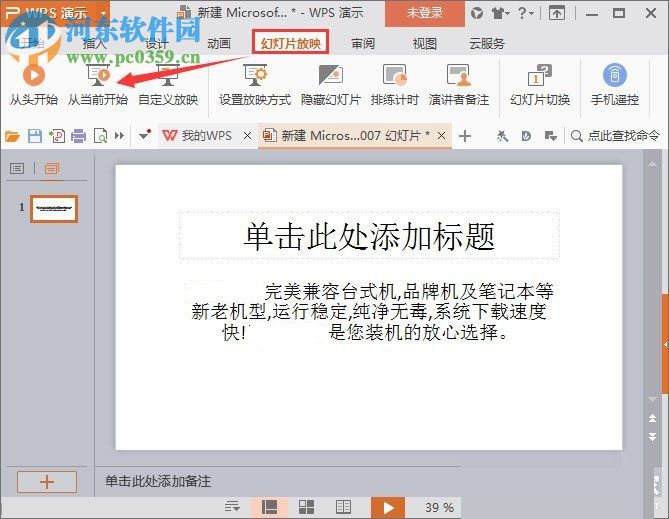This screenshot has height=519, width=669.
Task: Click the skin shirt icon in title bar
Action: point(500,14)
